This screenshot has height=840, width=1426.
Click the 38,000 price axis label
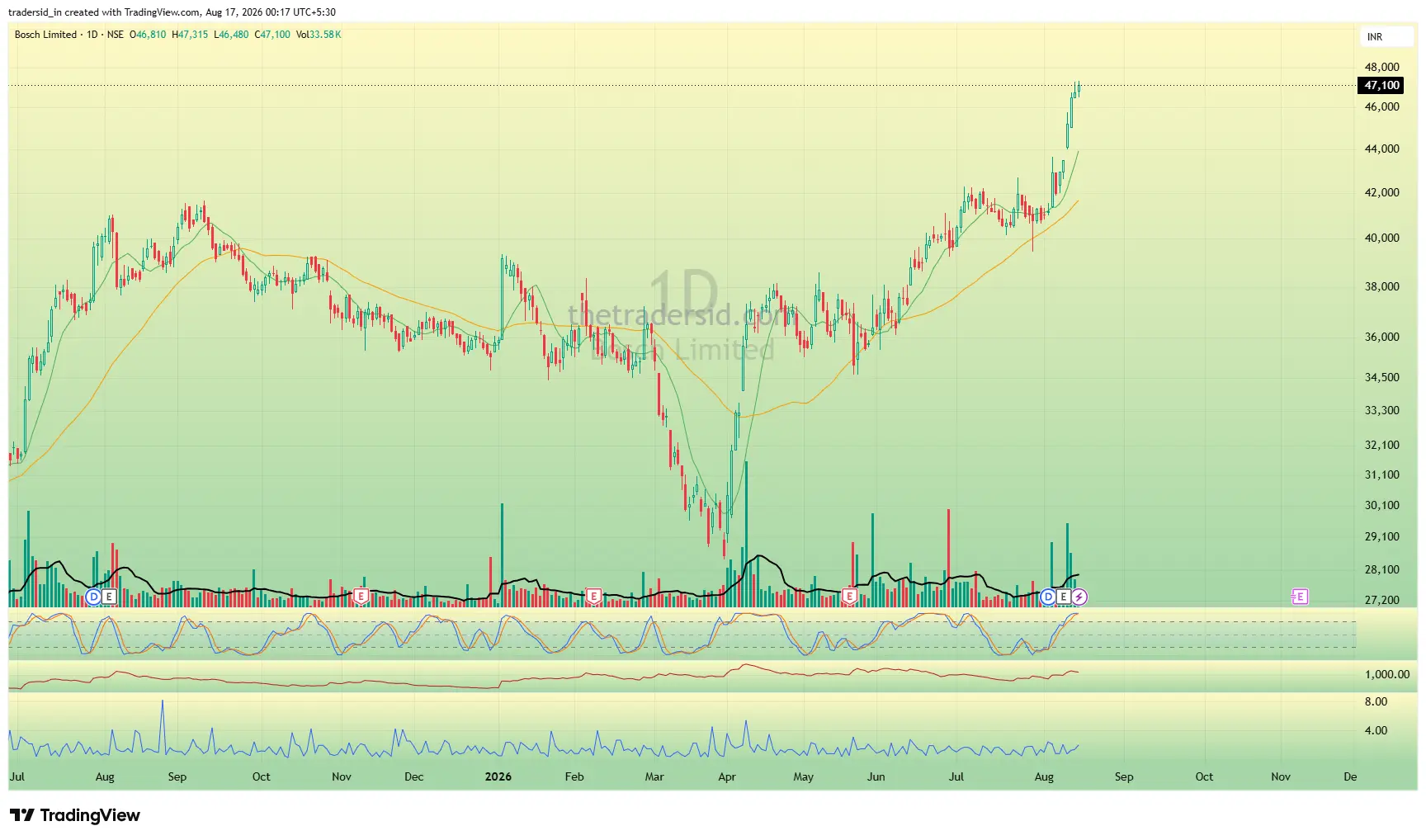point(1382,286)
